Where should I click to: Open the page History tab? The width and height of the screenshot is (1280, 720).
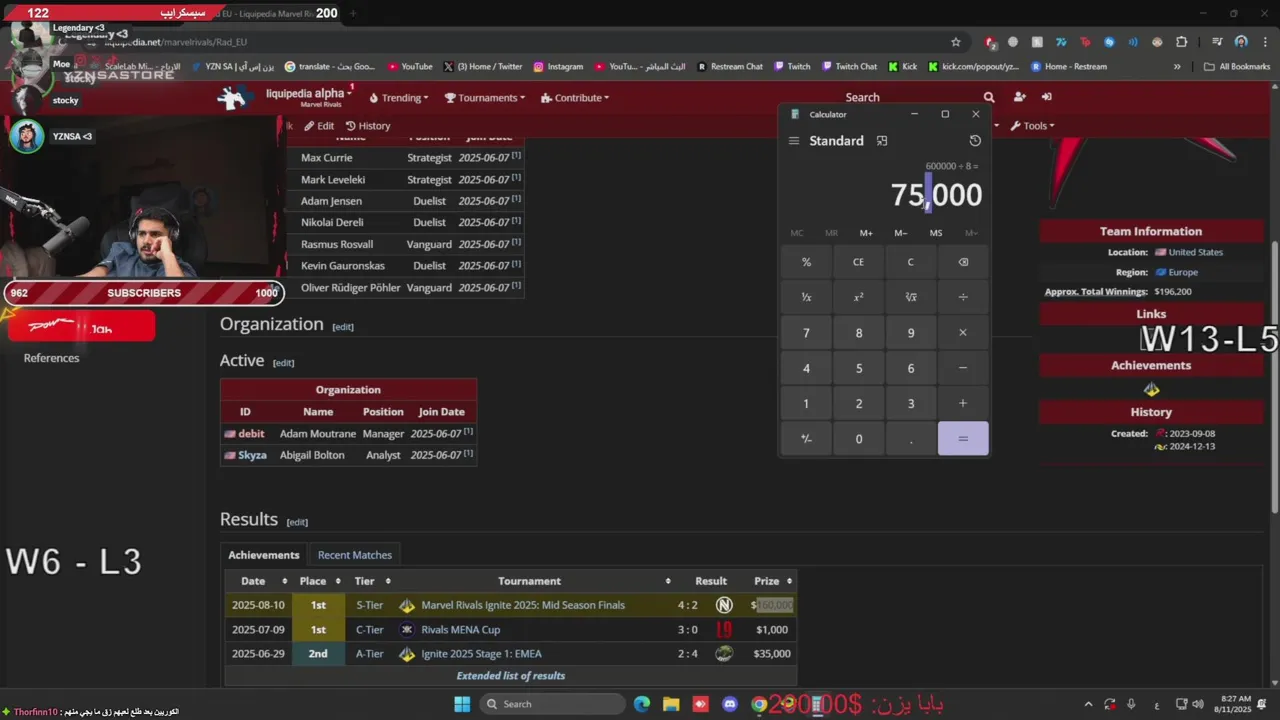368,126
